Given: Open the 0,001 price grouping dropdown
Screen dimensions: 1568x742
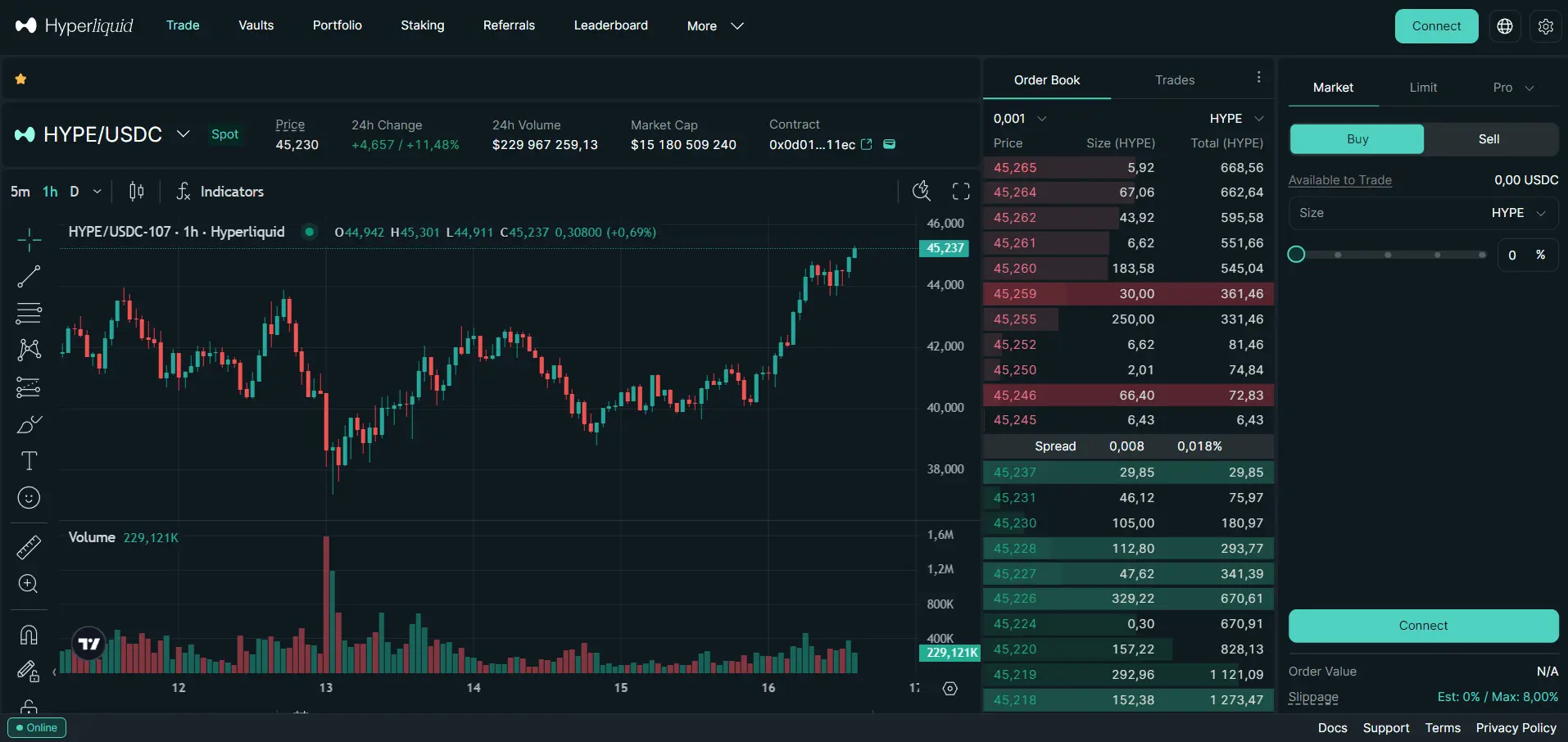Looking at the screenshot, I should 1020,119.
